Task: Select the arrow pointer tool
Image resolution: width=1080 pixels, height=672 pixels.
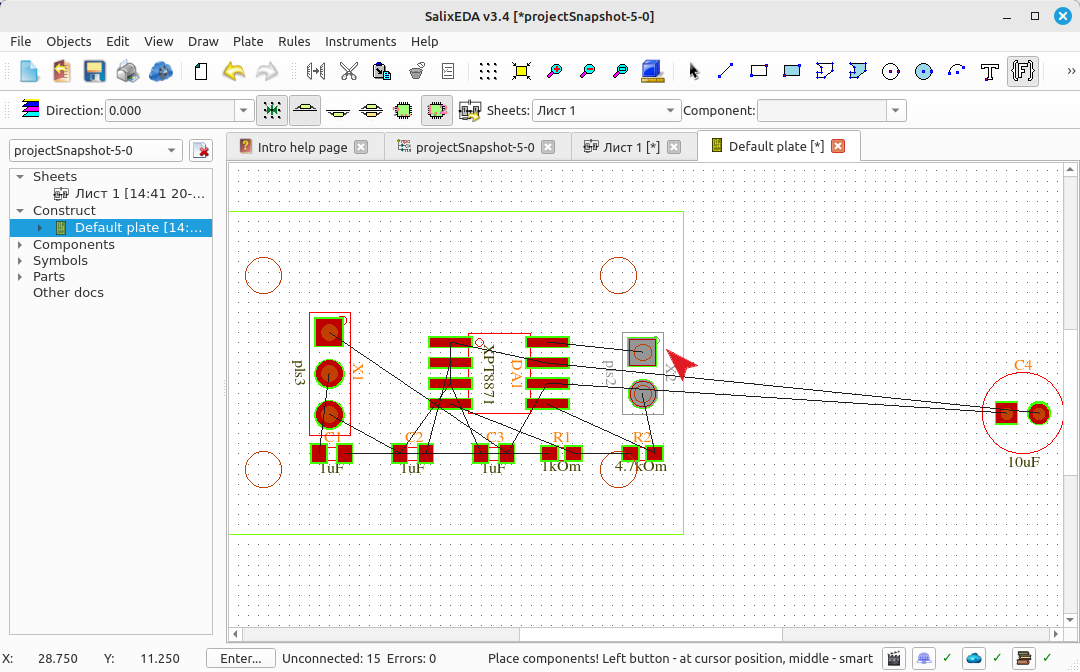Action: pos(694,71)
